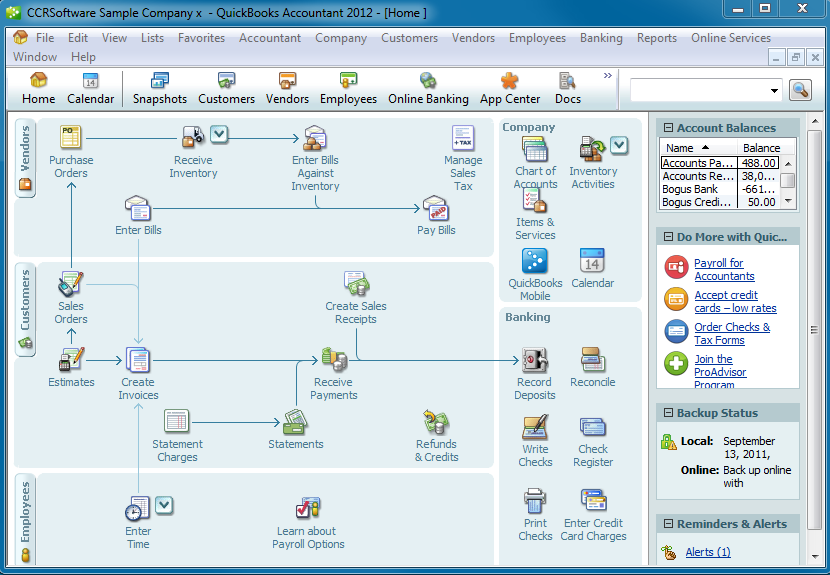Open the Banking menu
Image resolution: width=830 pixels, height=575 pixels.
pyautogui.click(x=601, y=38)
